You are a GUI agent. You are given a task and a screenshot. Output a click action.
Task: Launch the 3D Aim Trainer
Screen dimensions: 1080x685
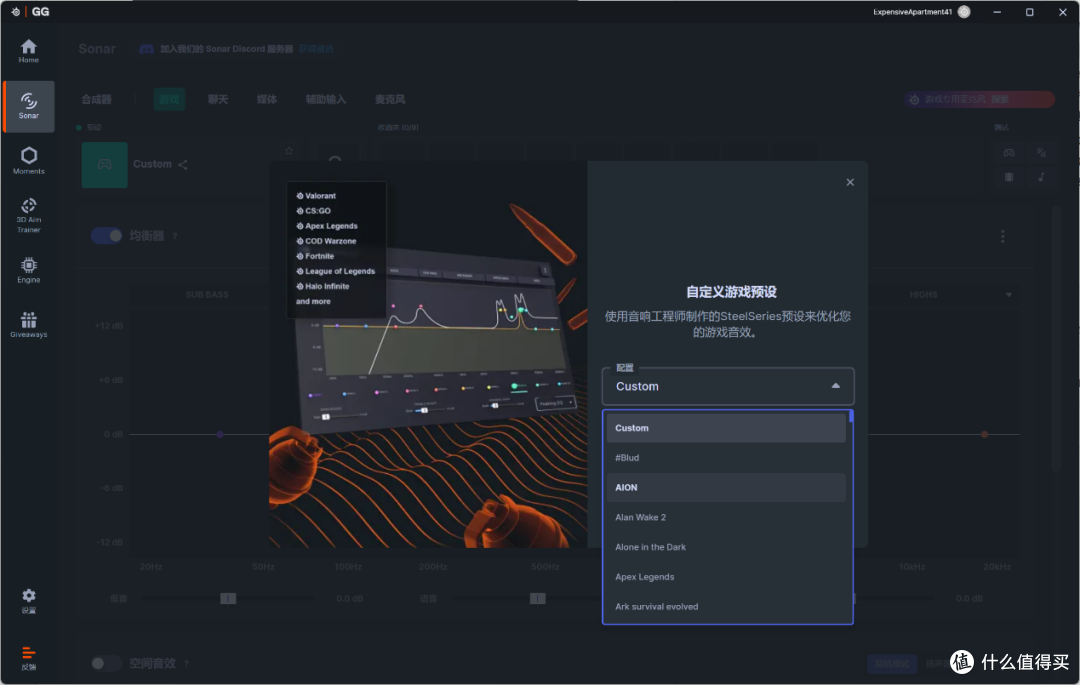(x=28, y=215)
